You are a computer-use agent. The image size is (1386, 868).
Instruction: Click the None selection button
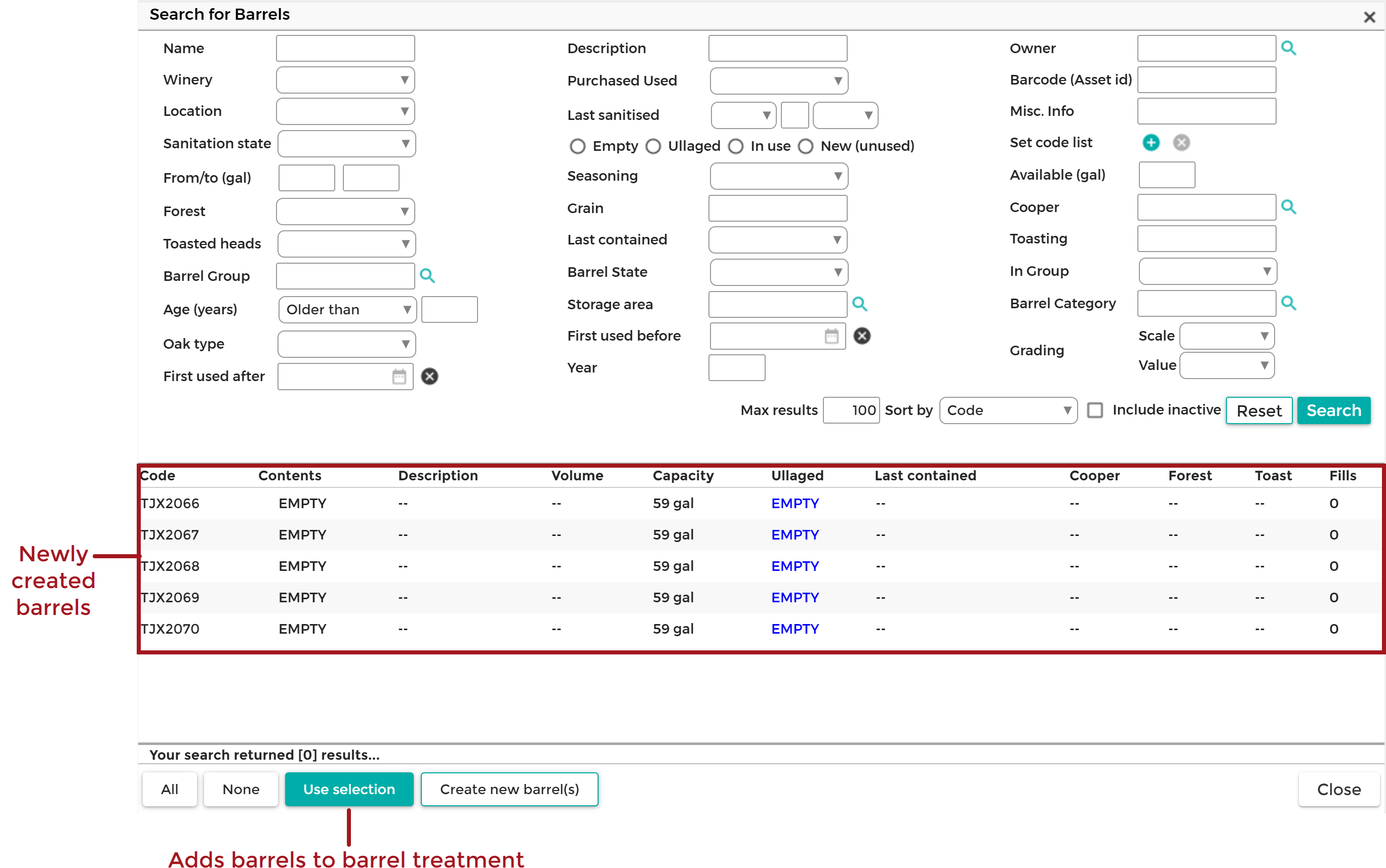click(x=241, y=790)
